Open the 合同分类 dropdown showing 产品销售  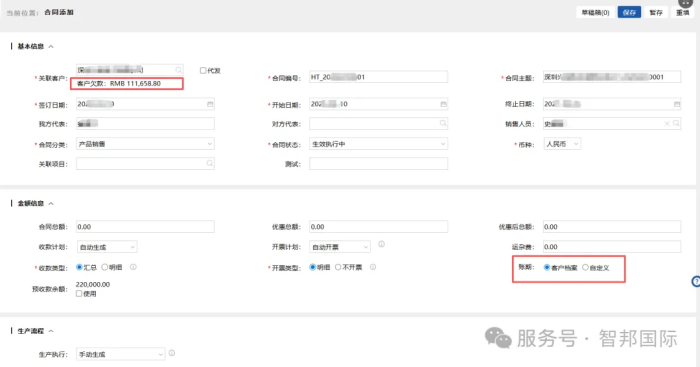pos(145,144)
